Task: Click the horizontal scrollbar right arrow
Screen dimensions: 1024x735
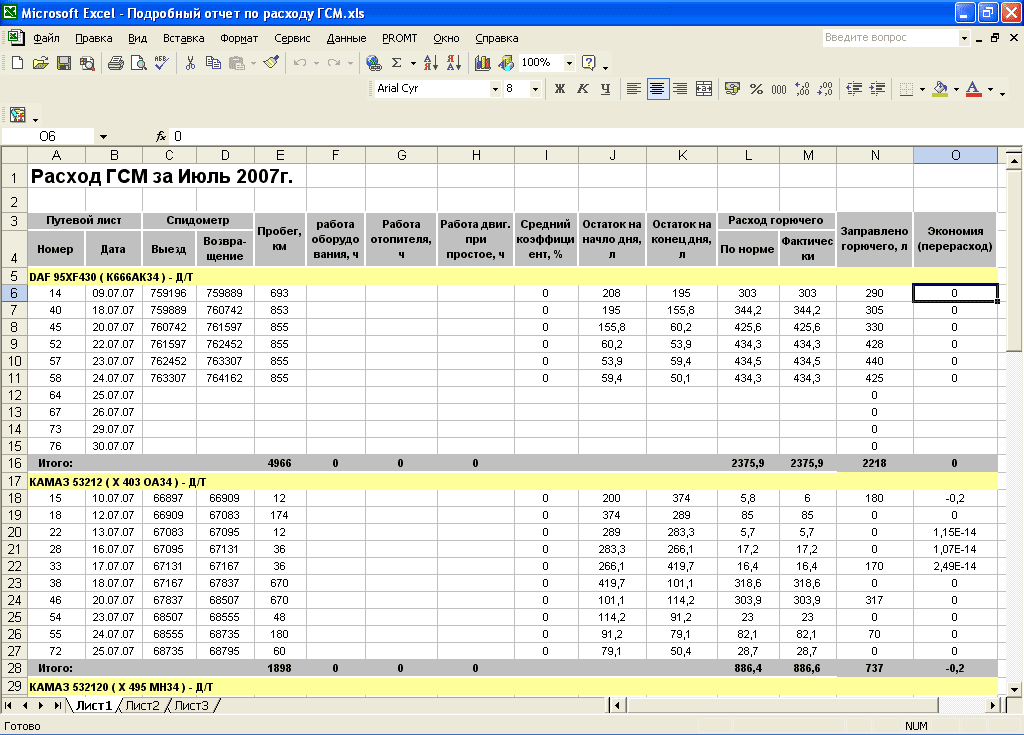Action: [993, 706]
